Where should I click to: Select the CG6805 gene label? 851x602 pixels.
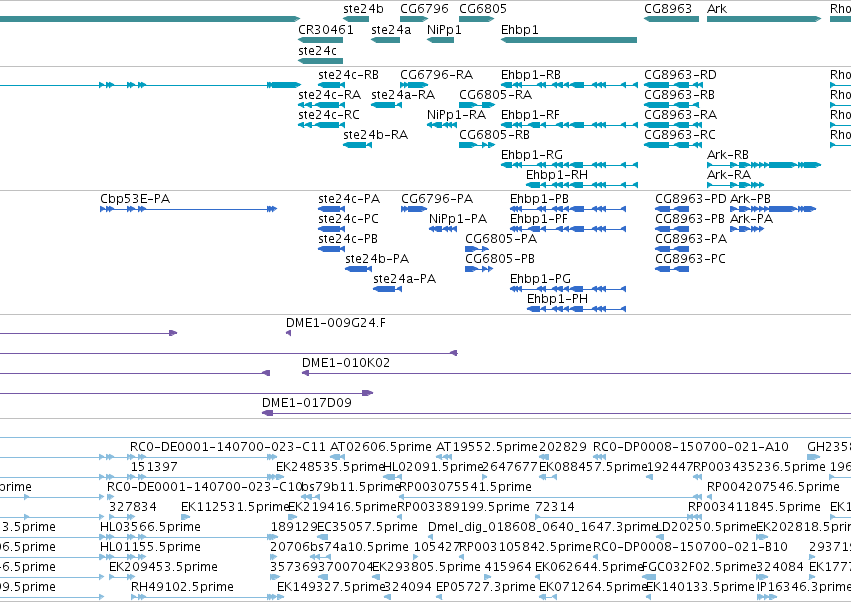pos(483,9)
